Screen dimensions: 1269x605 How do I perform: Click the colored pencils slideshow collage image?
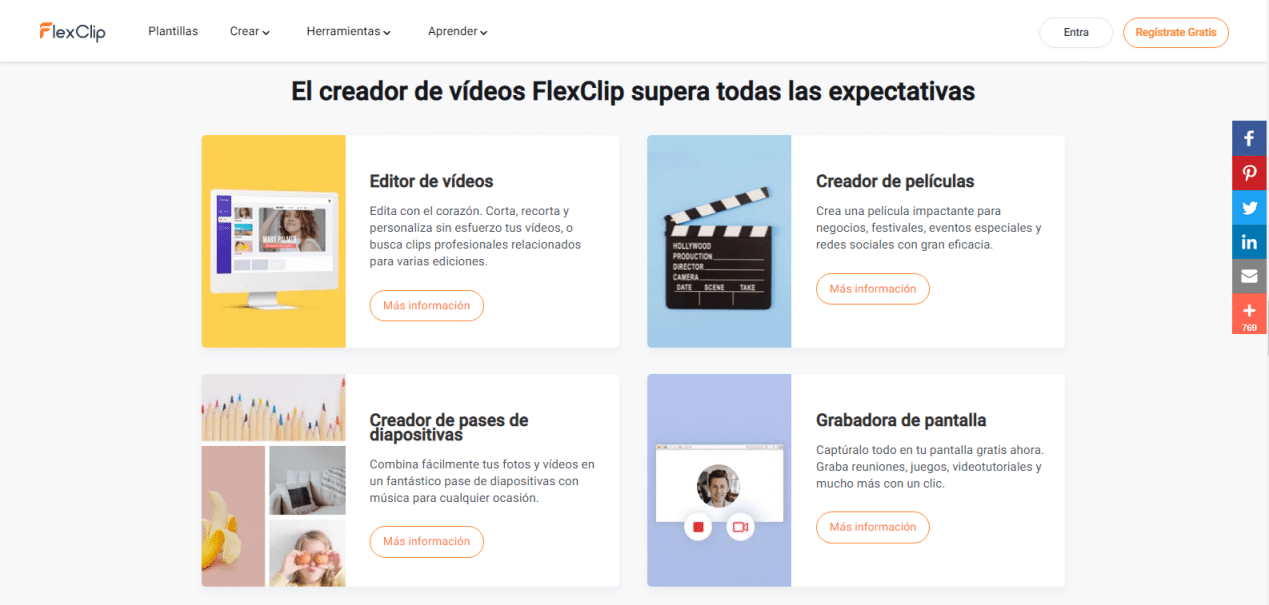[274, 480]
